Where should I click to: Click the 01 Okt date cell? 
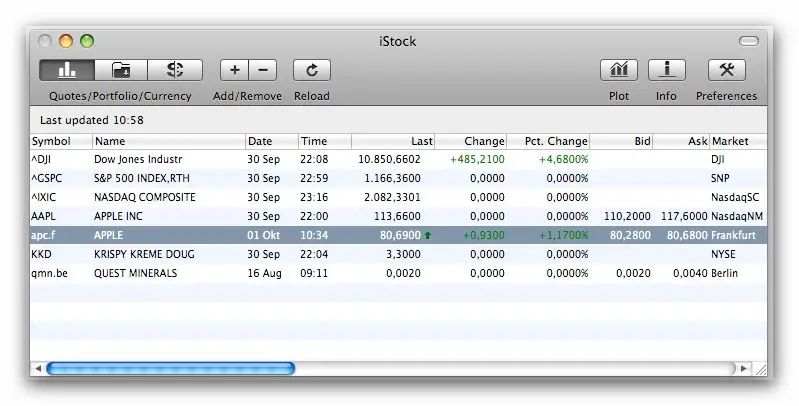click(x=263, y=235)
